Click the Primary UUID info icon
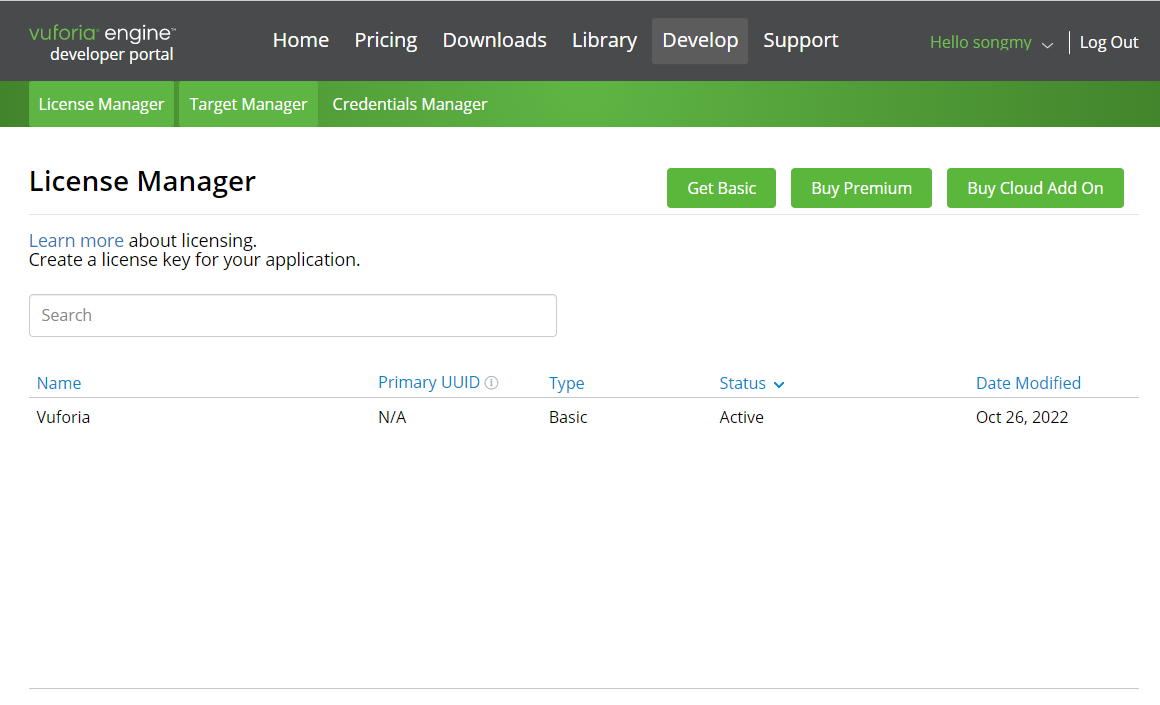This screenshot has height=705, width=1160. tap(491, 382)
